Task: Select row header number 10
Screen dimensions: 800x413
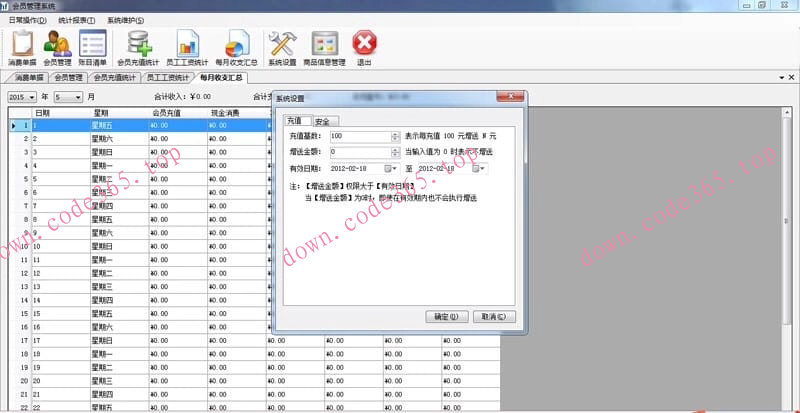Action: tap(20, 246)
